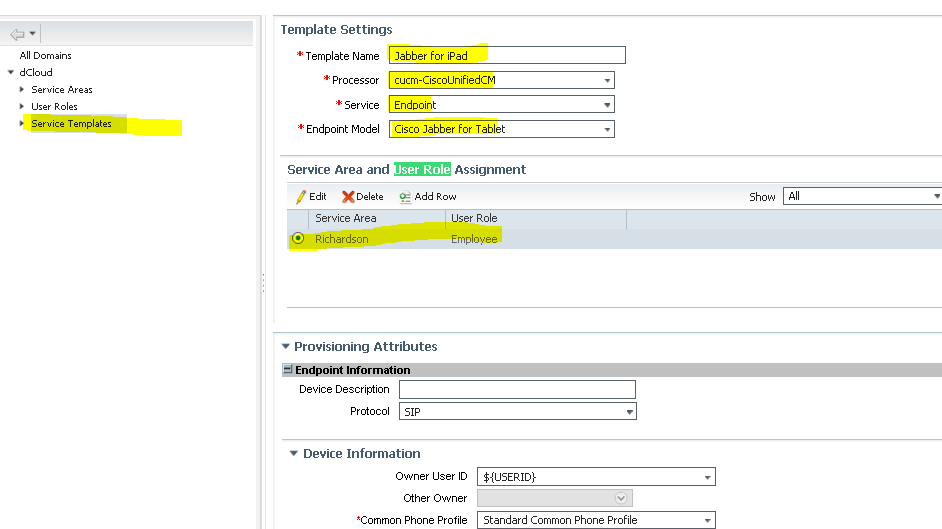Screen dimensions: 942x529
Task: Click the Richardson service area cell
Action: pyautogui.click(x=342, y=239)
